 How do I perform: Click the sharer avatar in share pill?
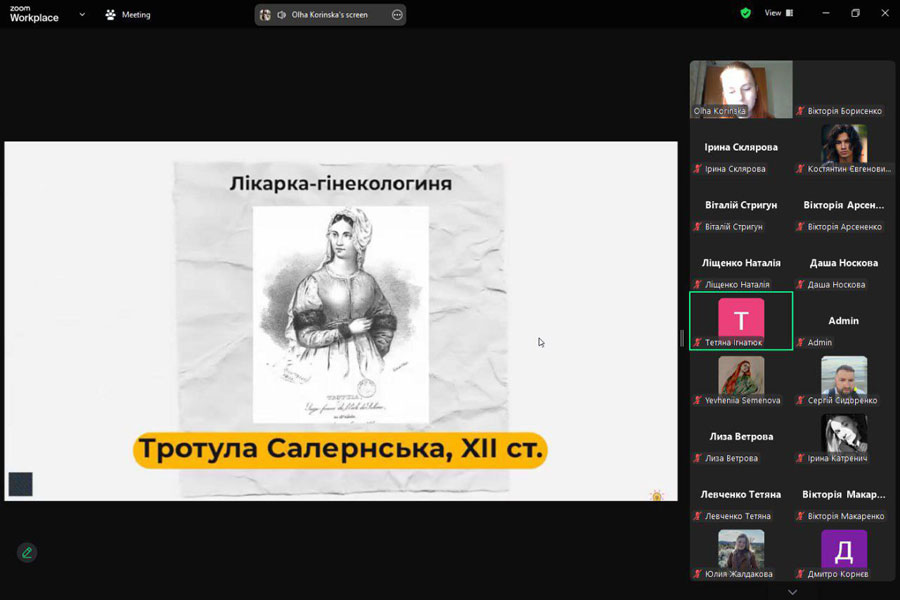[x=265, y=15]
